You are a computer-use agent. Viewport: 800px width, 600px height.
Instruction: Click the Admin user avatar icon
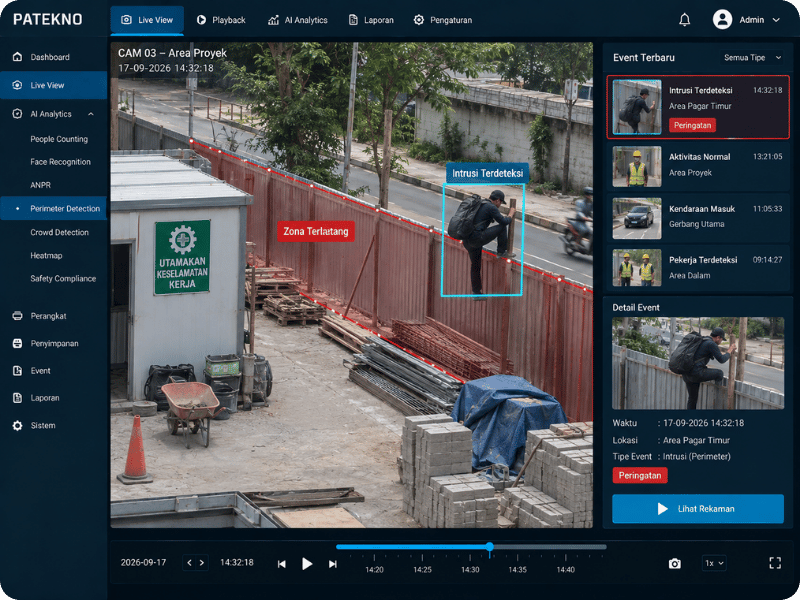pyautogui.click(x=722, y=19)
